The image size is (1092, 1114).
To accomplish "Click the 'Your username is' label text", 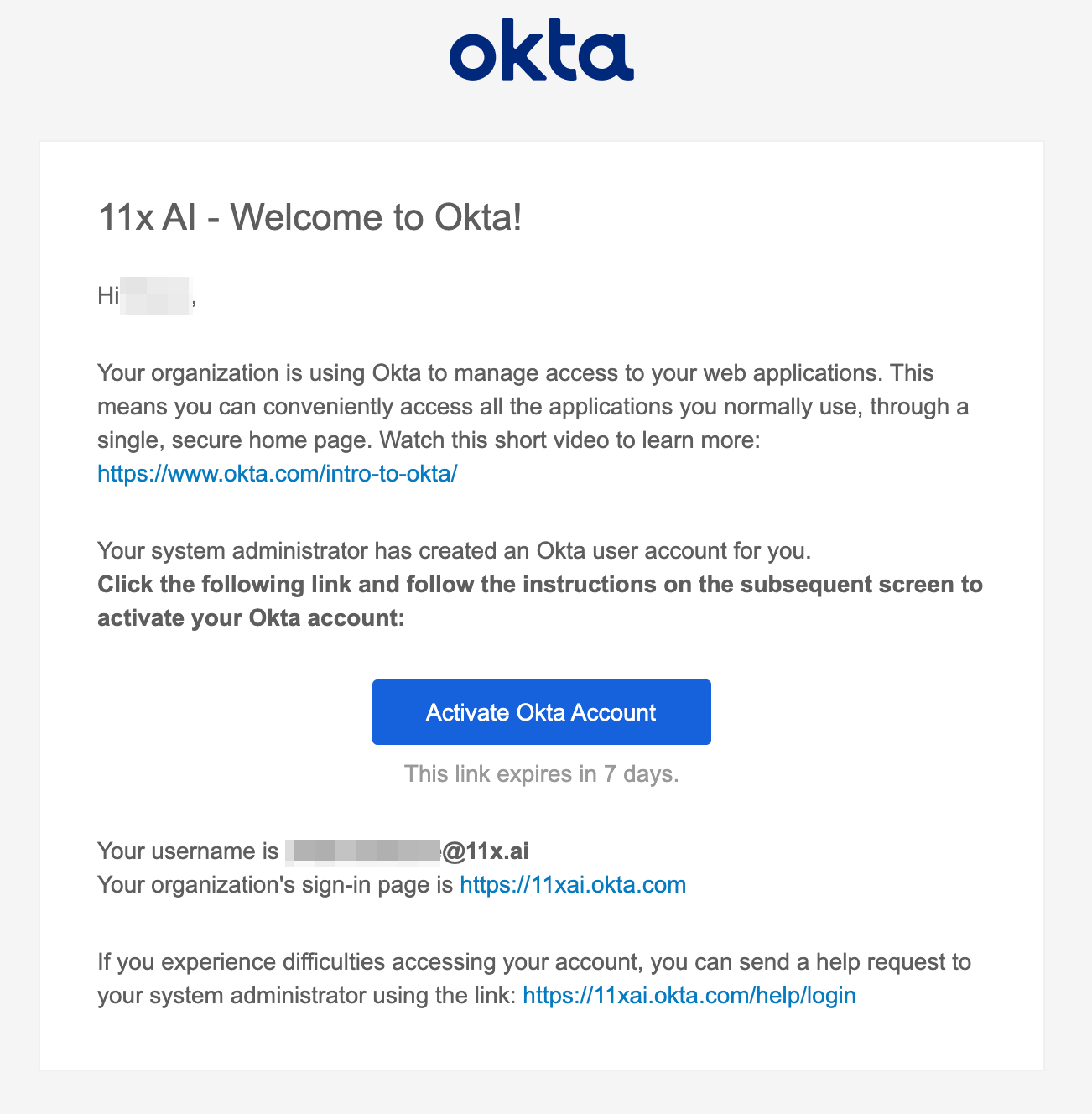I will pos(188,851).
